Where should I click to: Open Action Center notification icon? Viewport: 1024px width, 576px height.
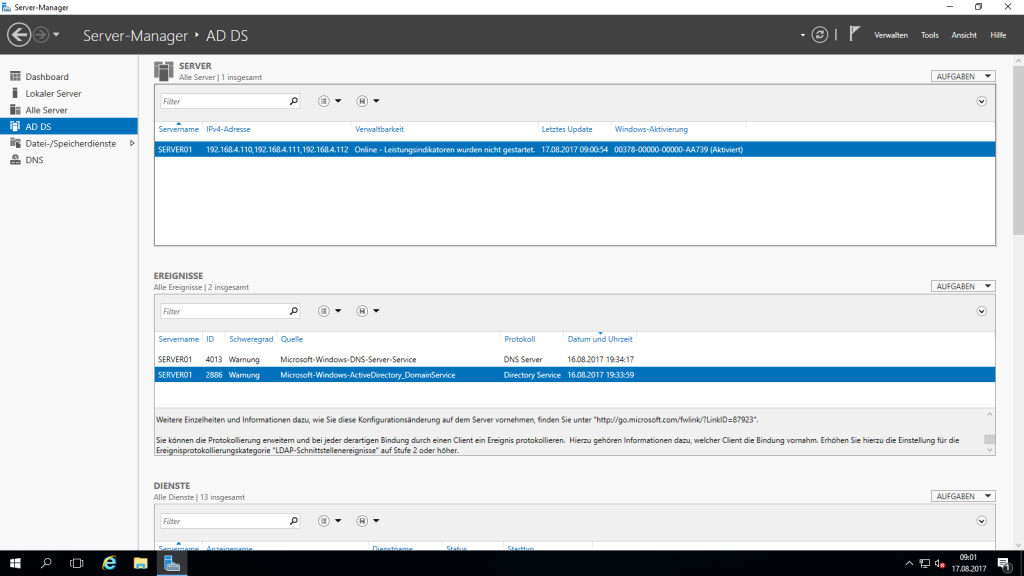1004,563
